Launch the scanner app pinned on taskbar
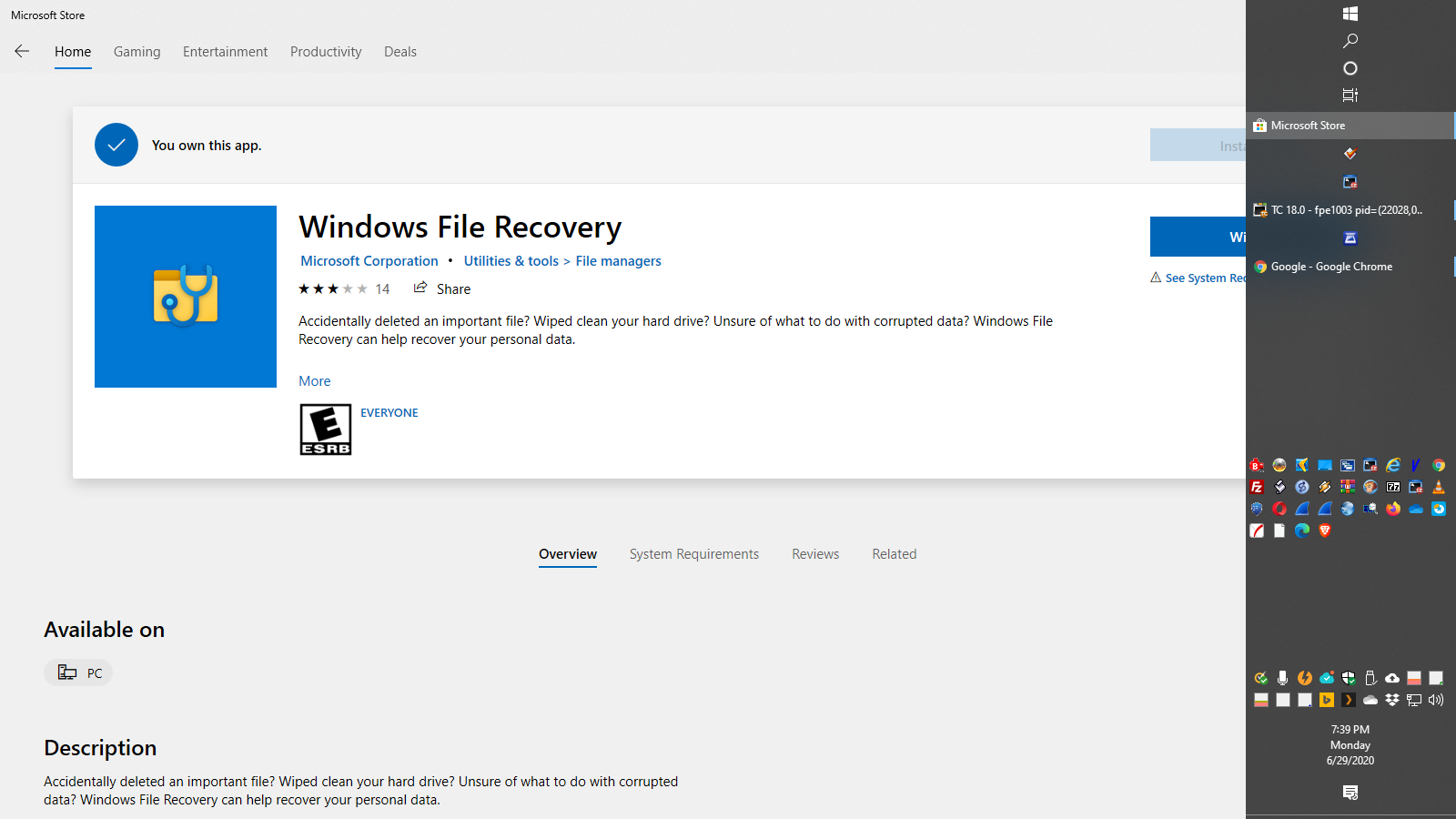Screen dimensions: 1456x819 coord(1350,238)
